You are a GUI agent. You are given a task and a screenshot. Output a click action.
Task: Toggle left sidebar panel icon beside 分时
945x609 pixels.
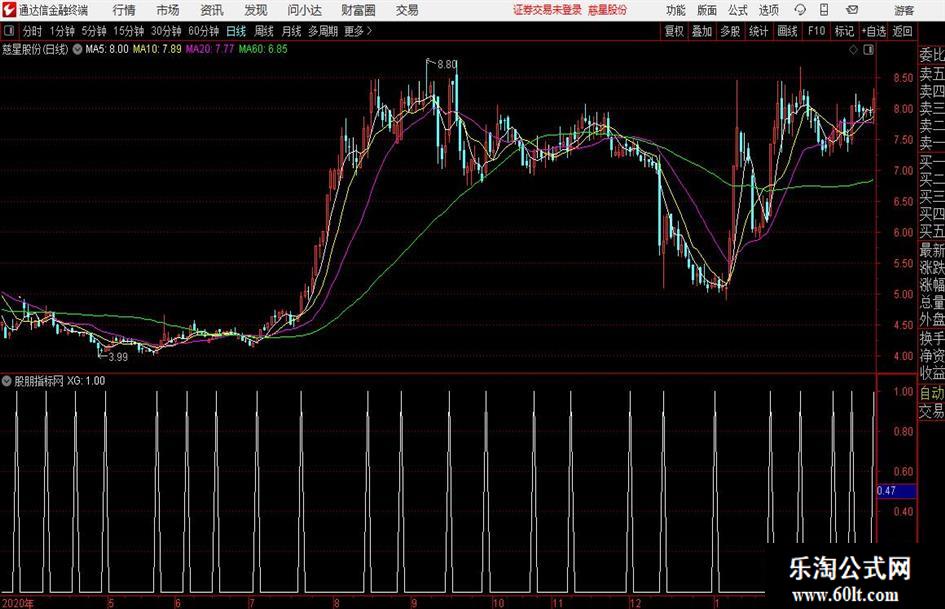(x=9, y=31)
